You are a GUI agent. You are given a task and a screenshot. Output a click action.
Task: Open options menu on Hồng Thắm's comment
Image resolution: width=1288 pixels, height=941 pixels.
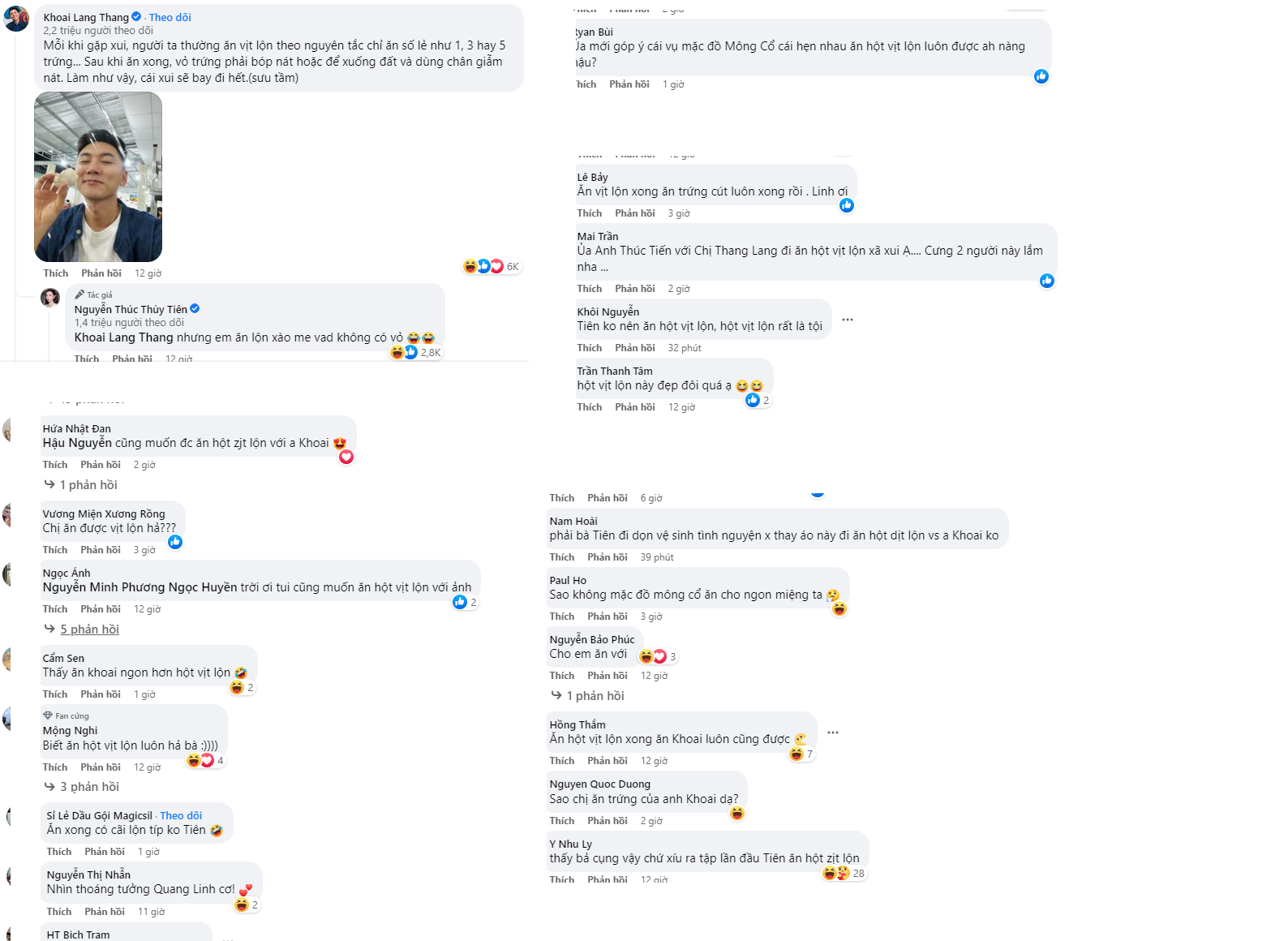pos(833,733)
